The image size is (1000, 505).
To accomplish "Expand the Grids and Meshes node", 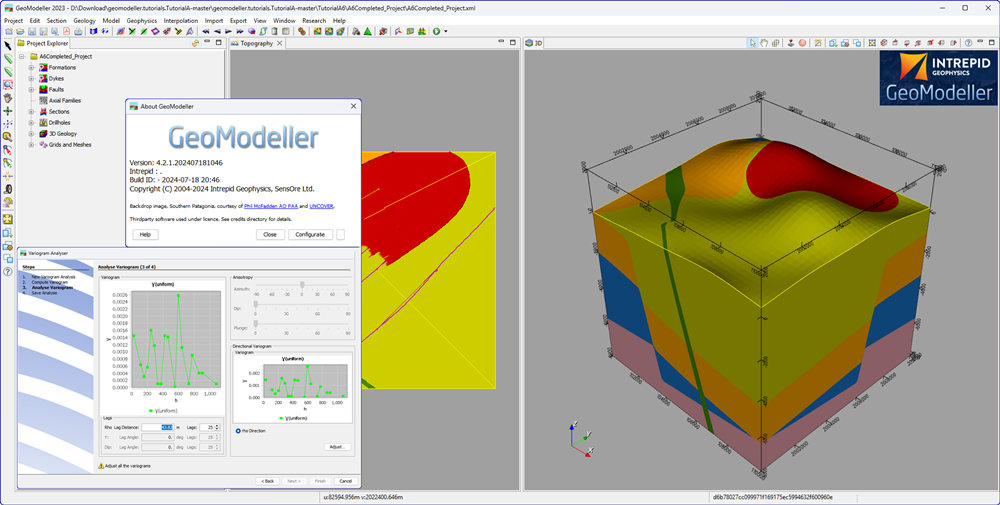I will tap(31, 145).
